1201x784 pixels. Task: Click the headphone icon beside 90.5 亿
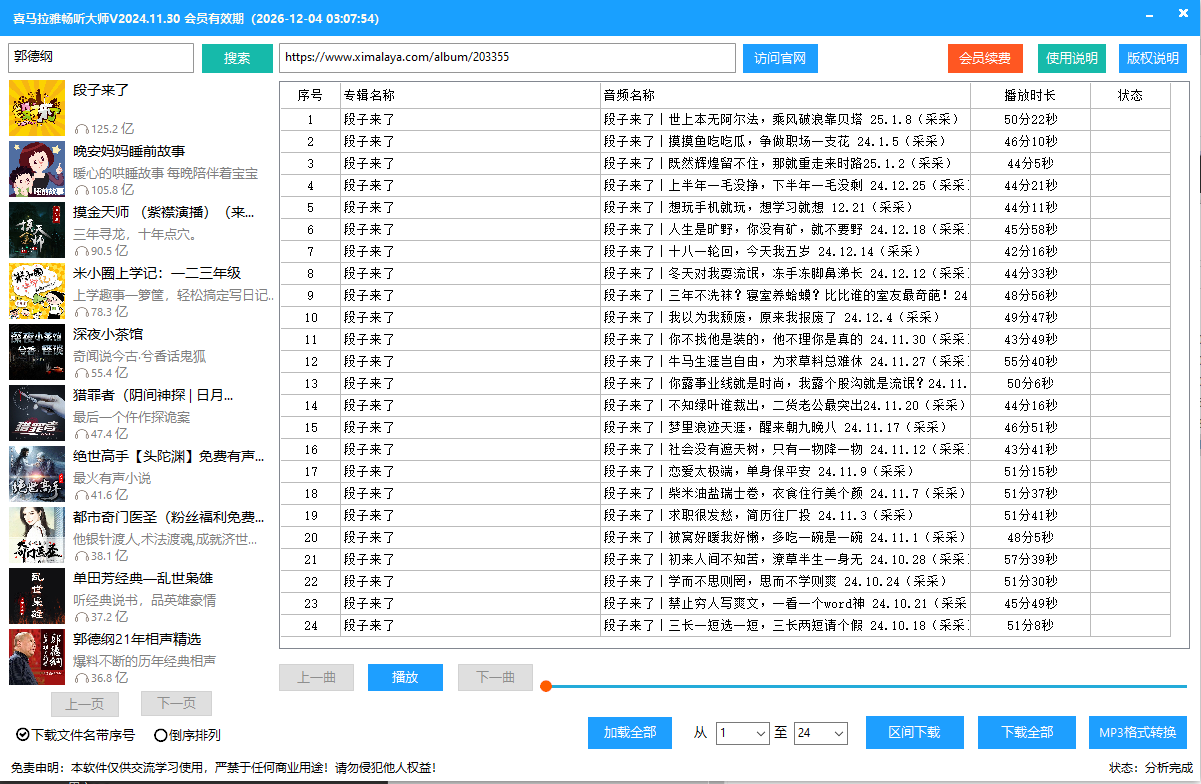pos(81,252)
